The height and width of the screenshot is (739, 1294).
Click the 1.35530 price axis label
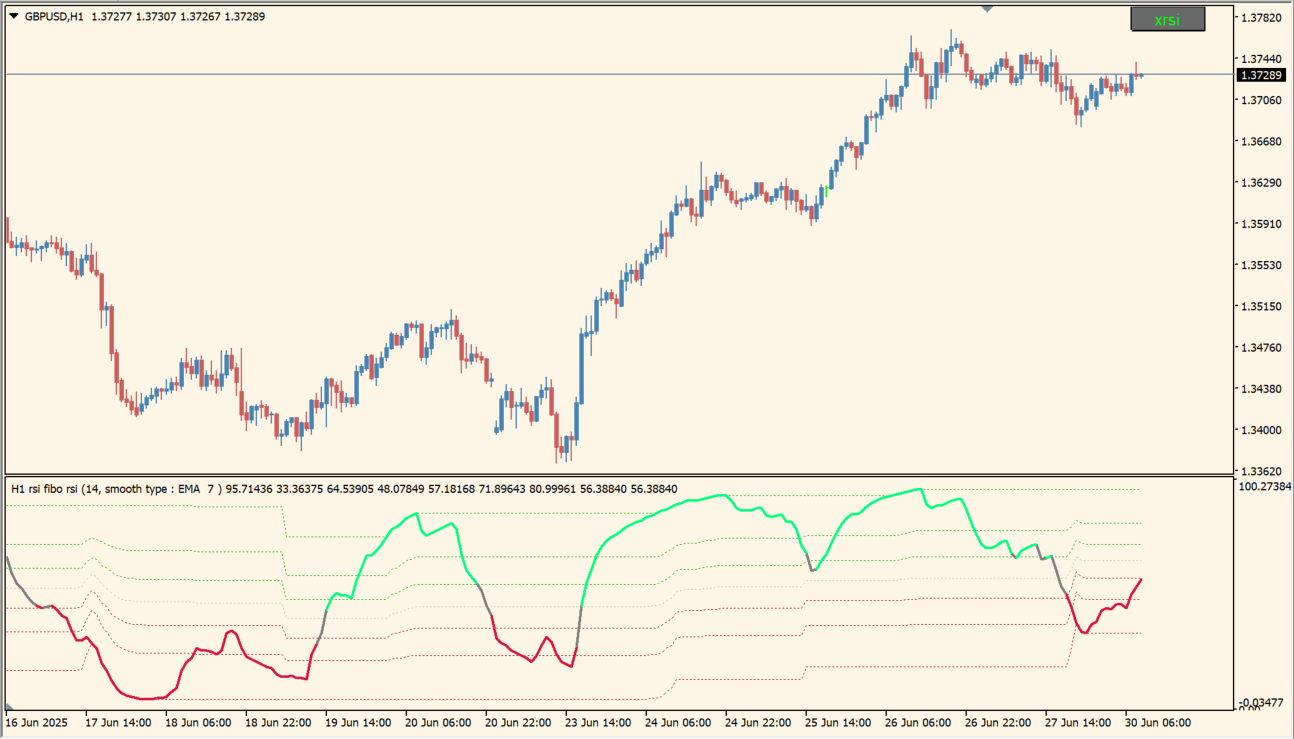tap(1261, 265)
